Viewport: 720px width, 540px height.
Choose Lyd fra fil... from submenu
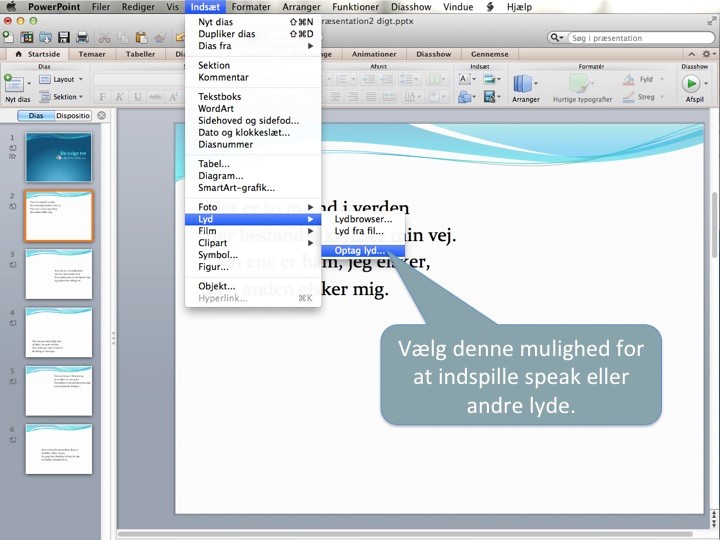coord(363,231)
